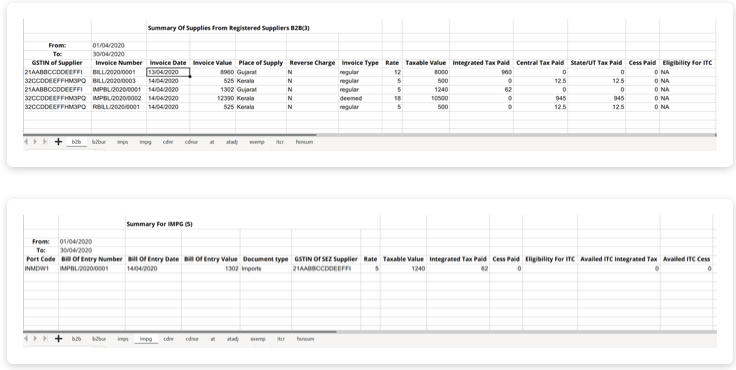
Task: Go to next sheet tab in B2B spreadsheet
Action: point(35,141)
